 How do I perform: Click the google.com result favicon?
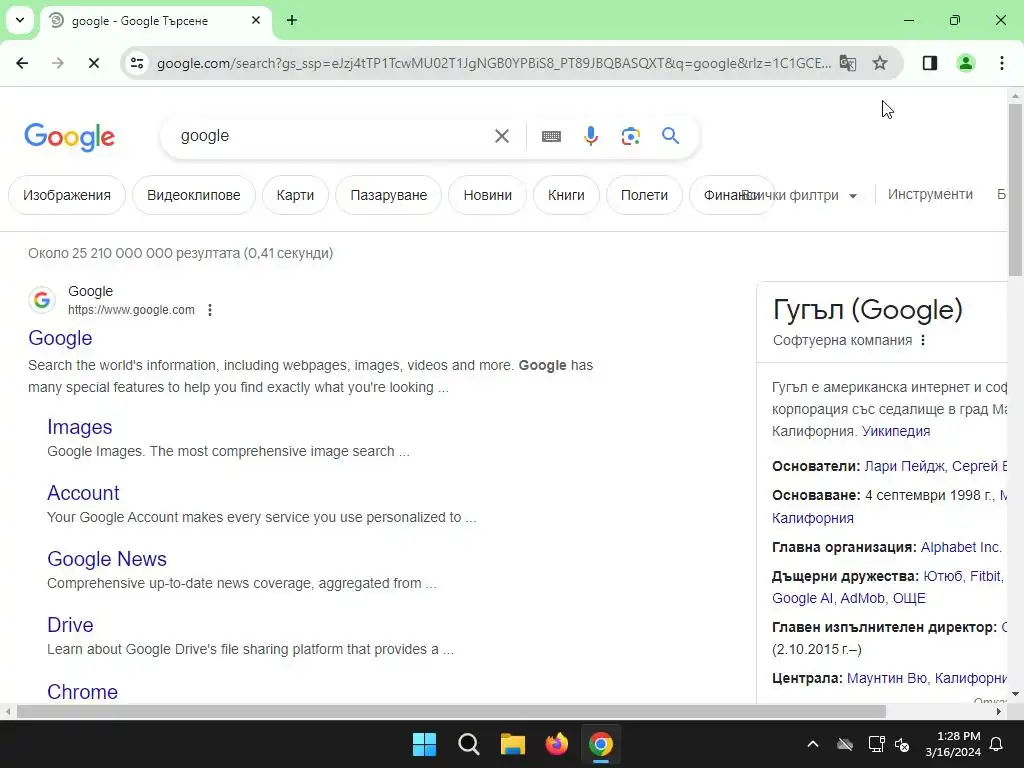42,300
